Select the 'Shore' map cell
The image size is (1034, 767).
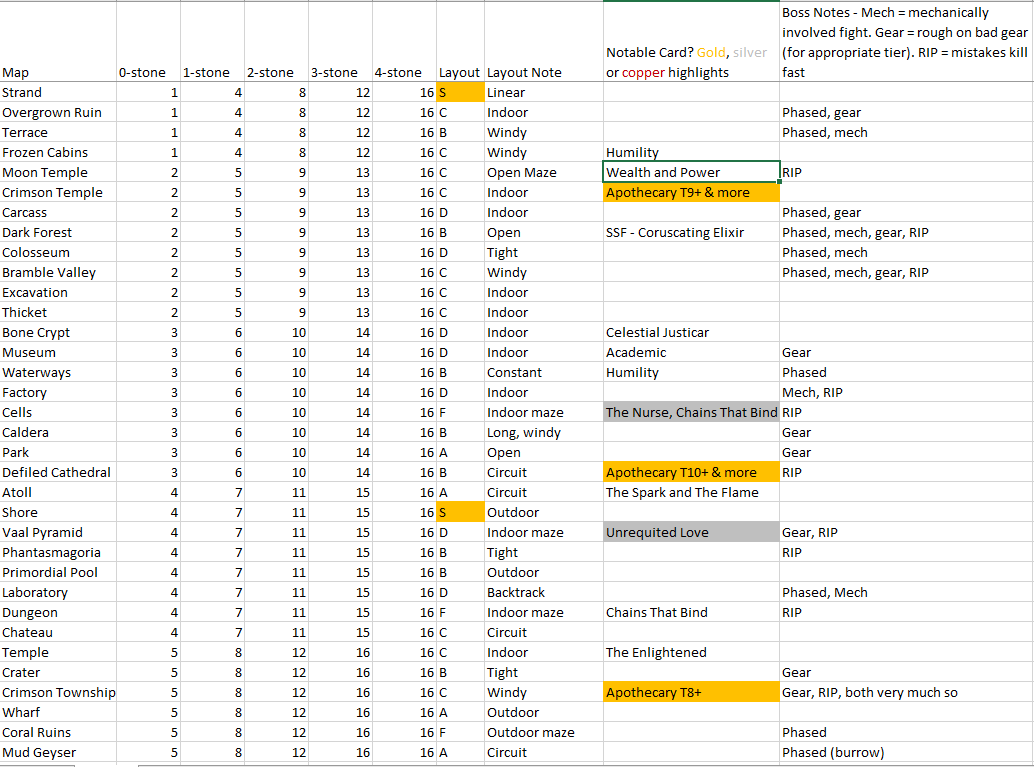tap(58, 512)
